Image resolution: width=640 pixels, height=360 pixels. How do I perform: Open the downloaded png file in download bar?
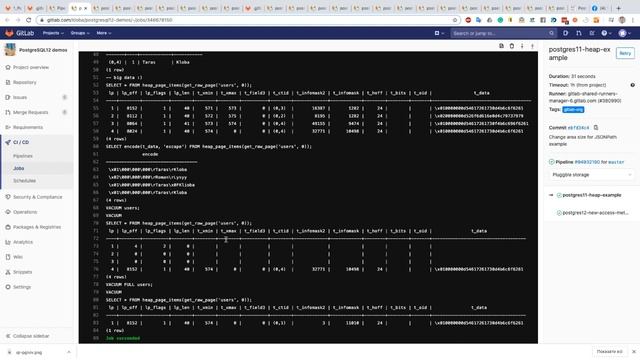pos(29,352)
